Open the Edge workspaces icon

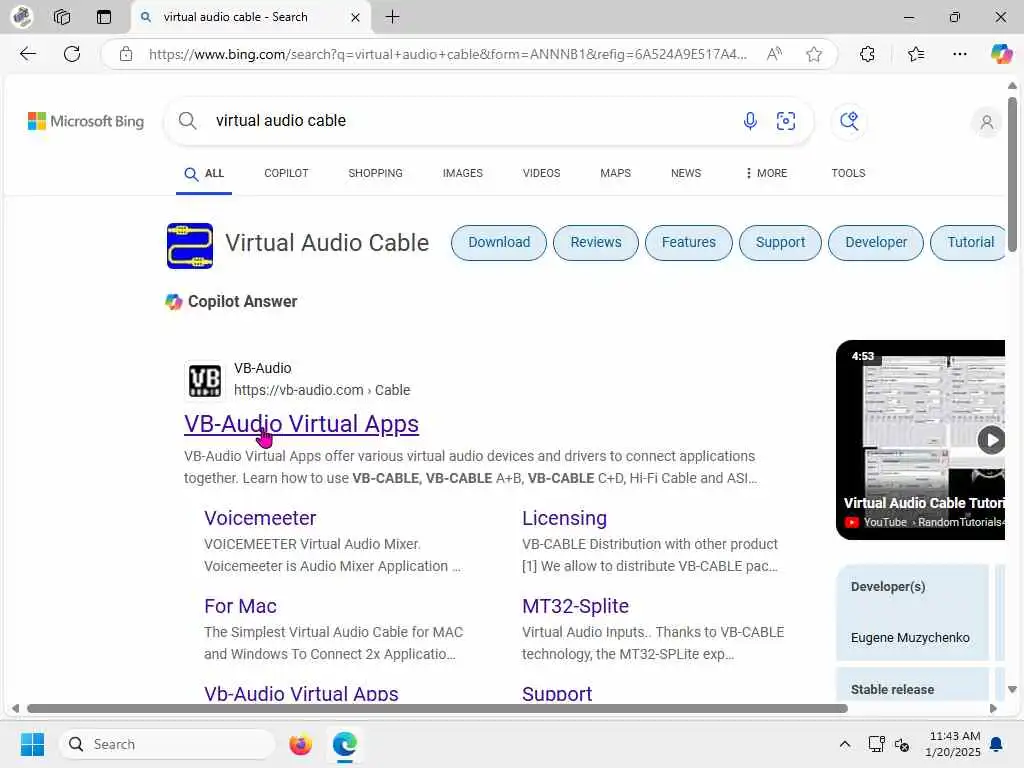coord(62,17)
